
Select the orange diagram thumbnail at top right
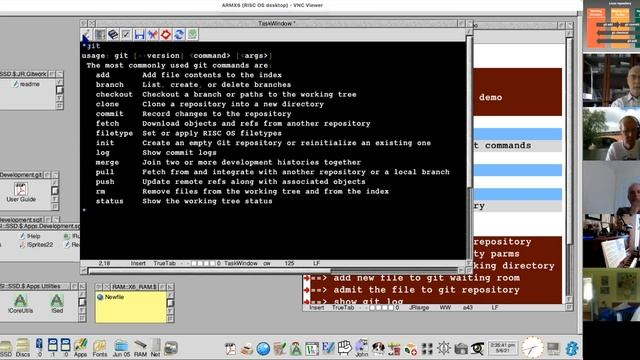pyautogui.click(x=611, y=26)
